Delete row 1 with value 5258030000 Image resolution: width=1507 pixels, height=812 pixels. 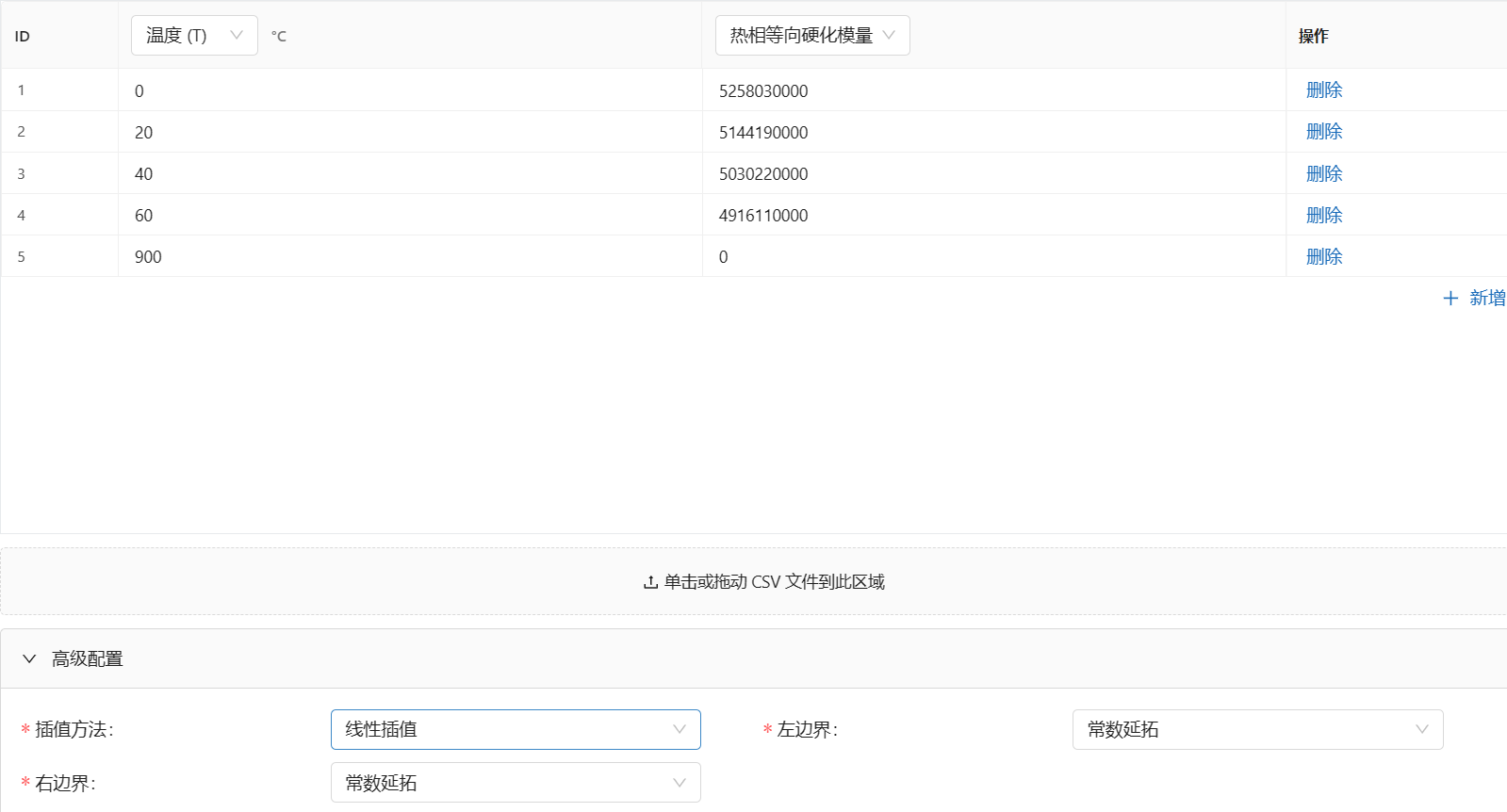[x=1324, y=90]
